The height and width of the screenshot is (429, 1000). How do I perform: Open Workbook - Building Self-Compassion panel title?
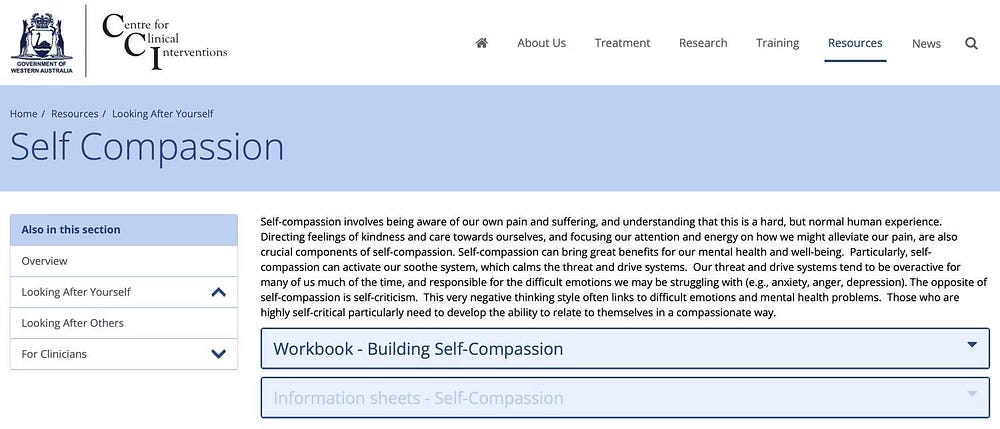(418, 349)
